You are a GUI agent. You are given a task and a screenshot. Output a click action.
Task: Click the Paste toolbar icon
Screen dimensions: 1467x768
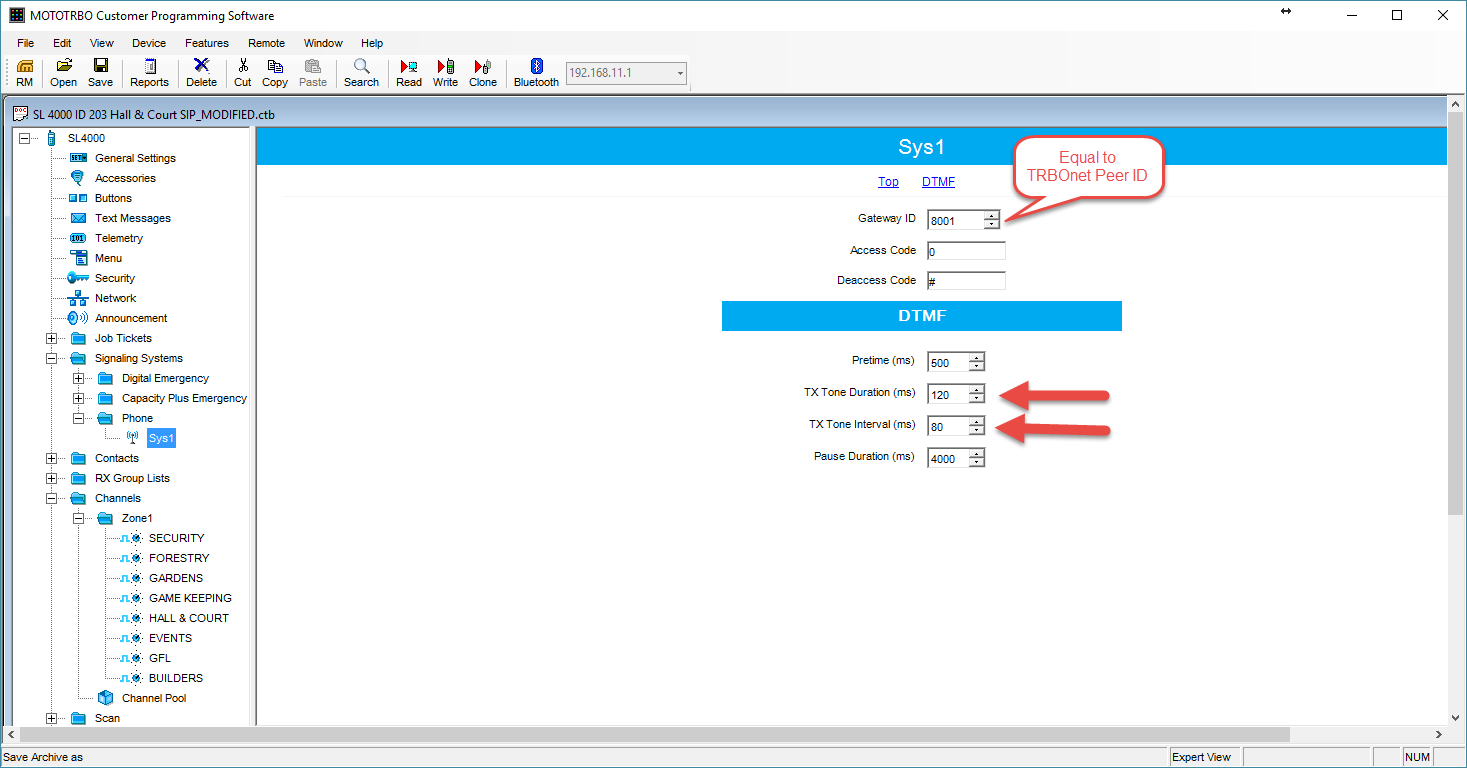(x=313, y=73)
